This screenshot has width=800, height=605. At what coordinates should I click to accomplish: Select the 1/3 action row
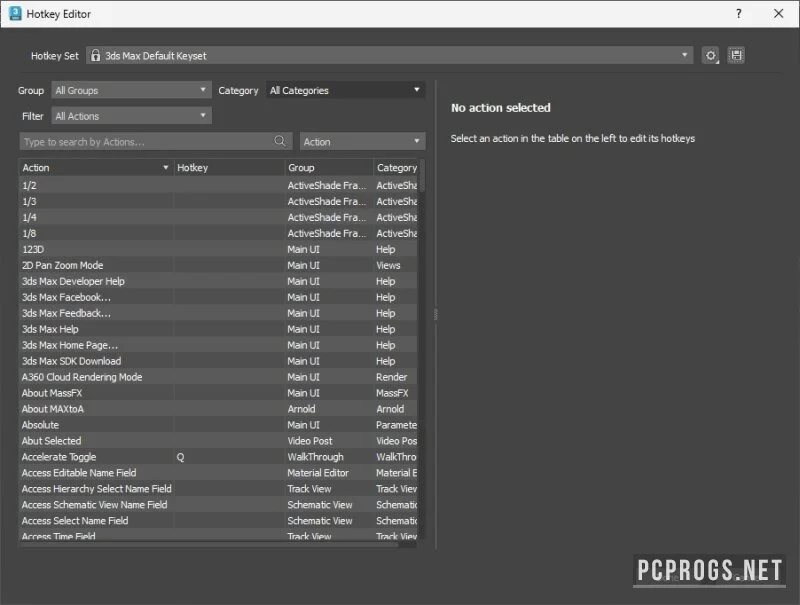click(218, 201)
